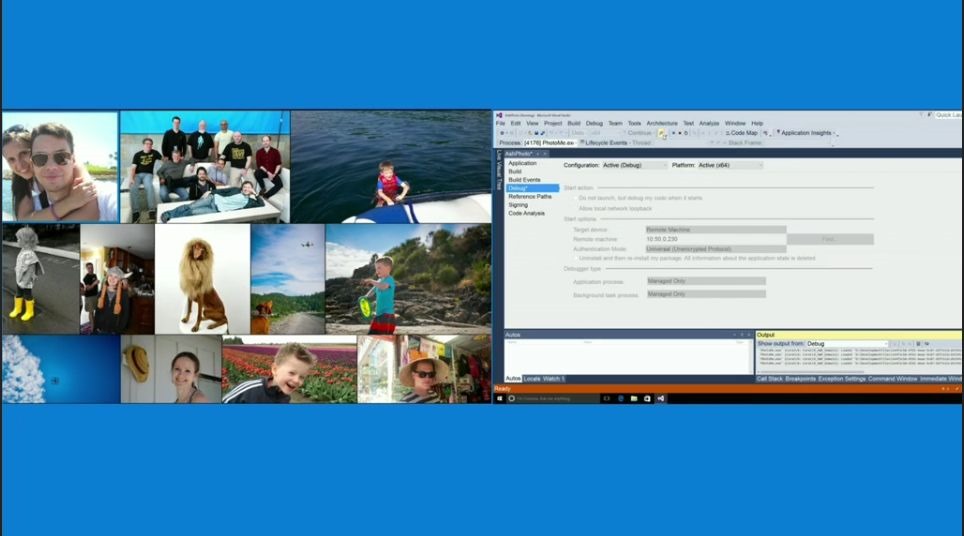Switch to the Locals tab
This screenshot has width=964, height=536.
click(x=532, y=379)
